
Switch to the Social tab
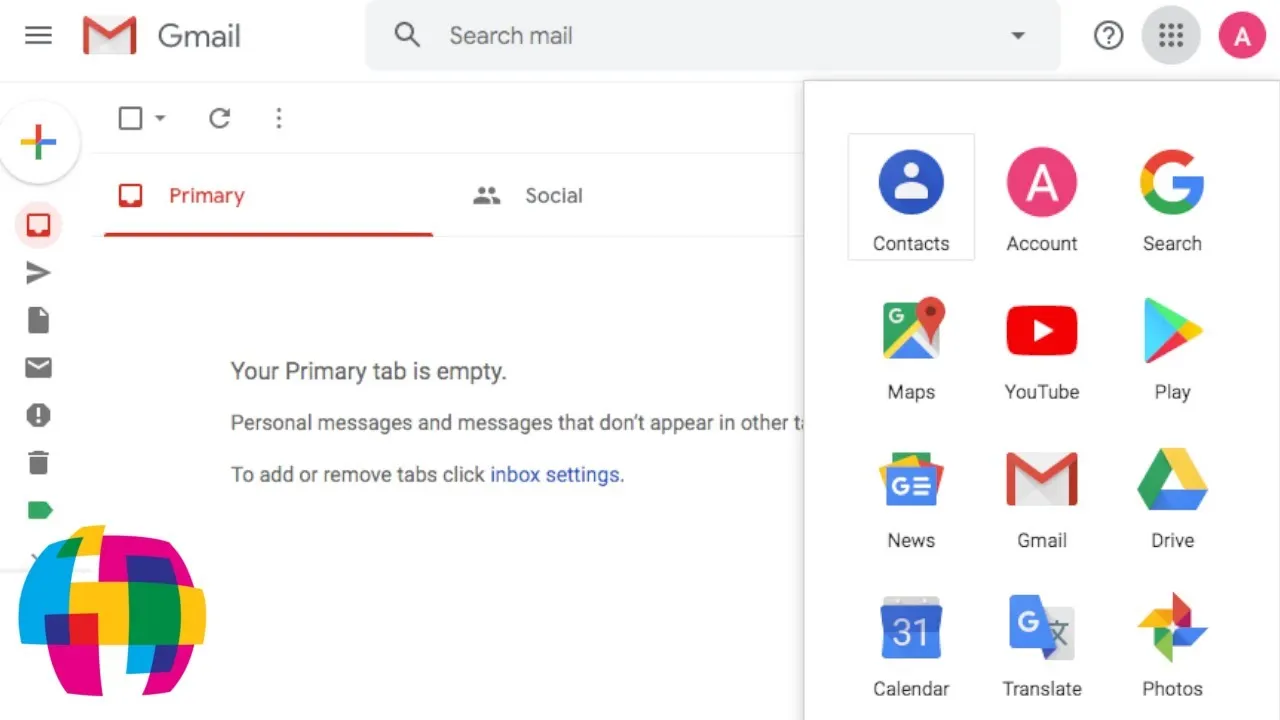(x=553, y=196)
